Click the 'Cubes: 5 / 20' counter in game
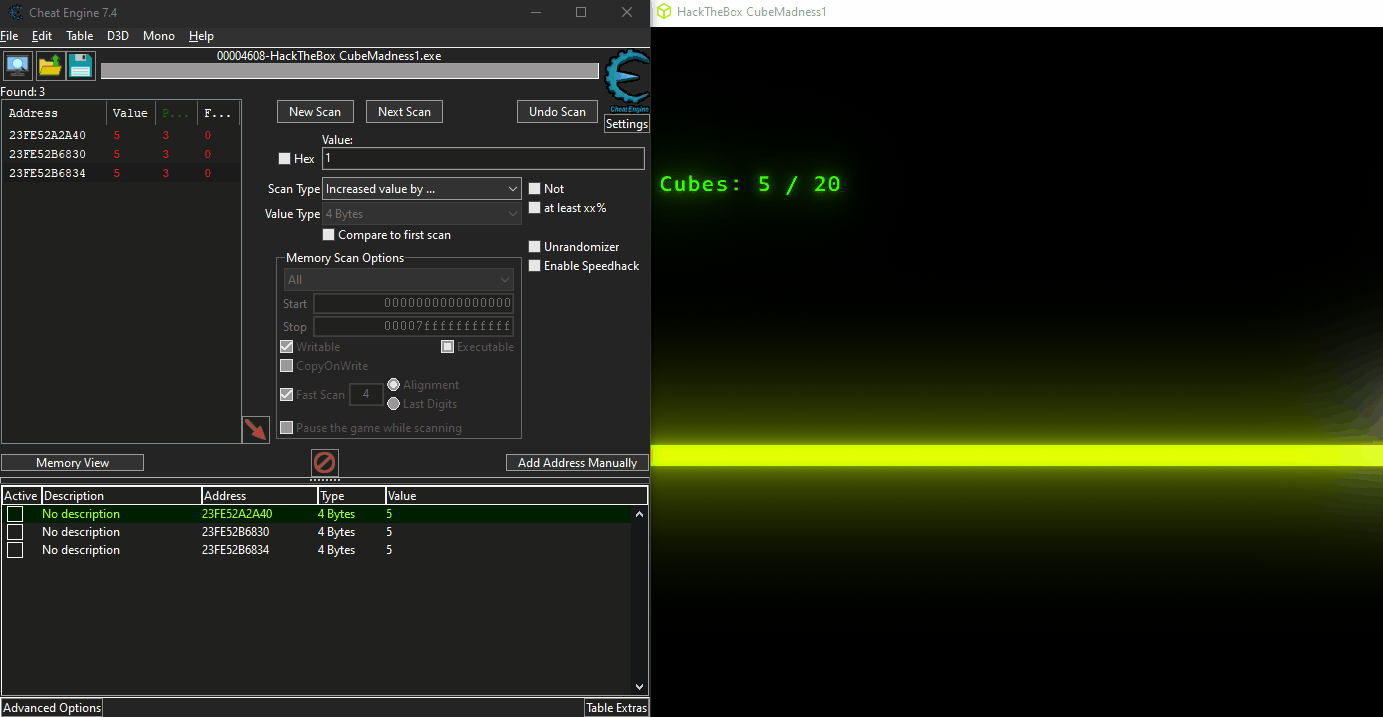This screenshot has height=717, width=1383. click(750, 184)
